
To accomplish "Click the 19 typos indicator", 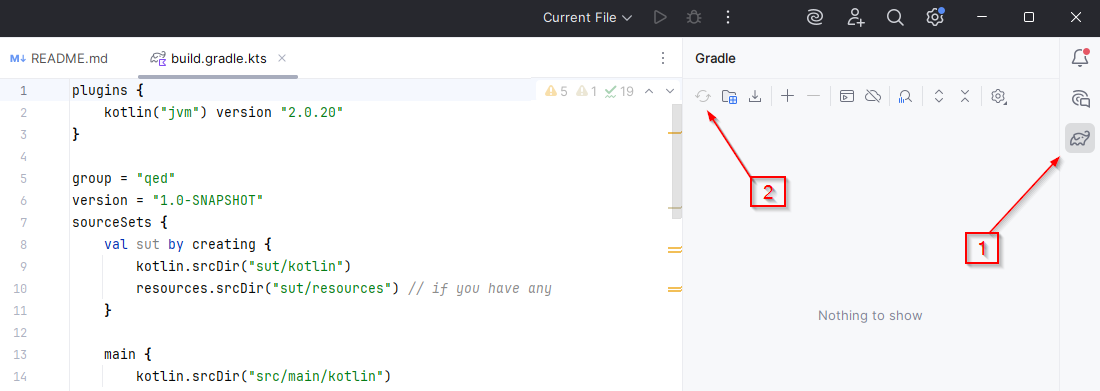I will (x=619, y=91).
